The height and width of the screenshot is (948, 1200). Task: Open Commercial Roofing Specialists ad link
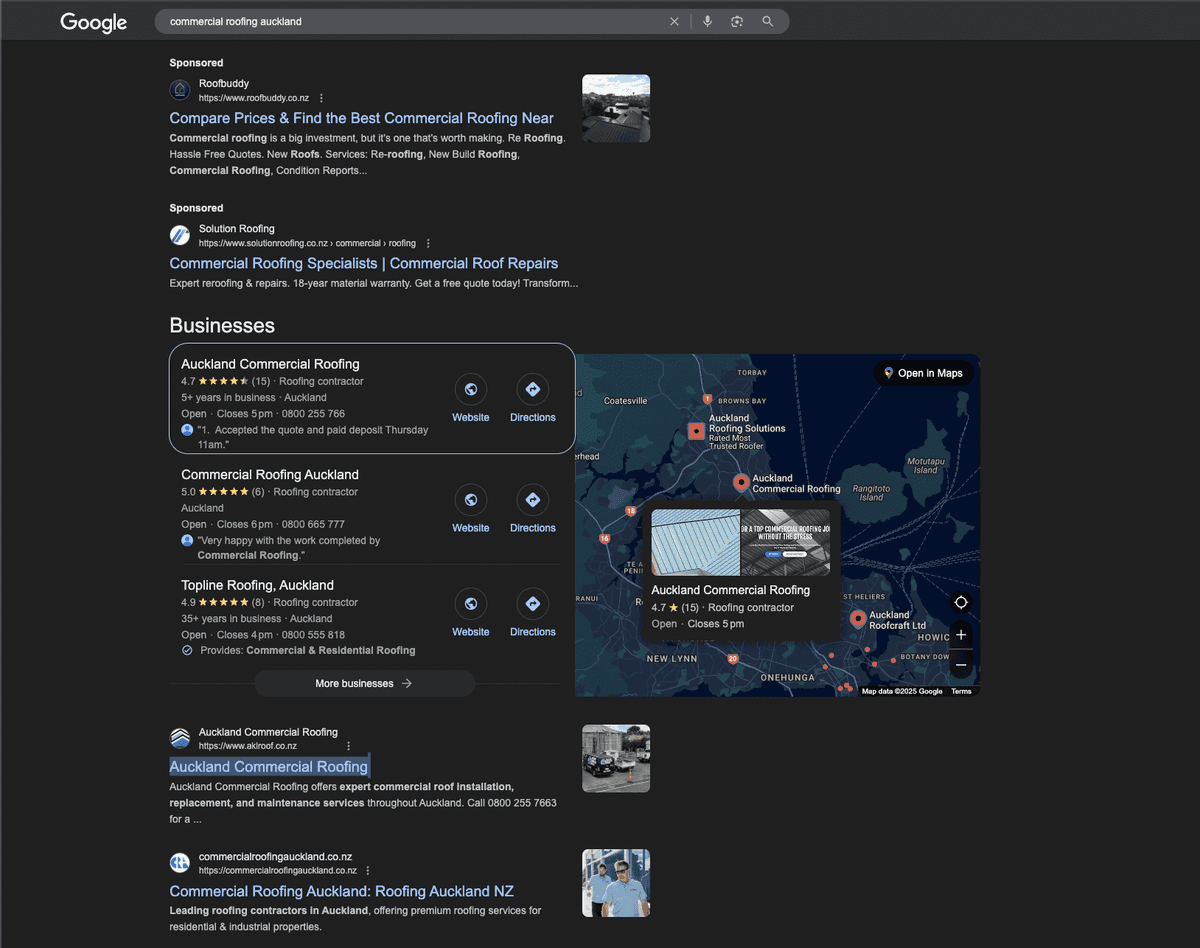364,263
